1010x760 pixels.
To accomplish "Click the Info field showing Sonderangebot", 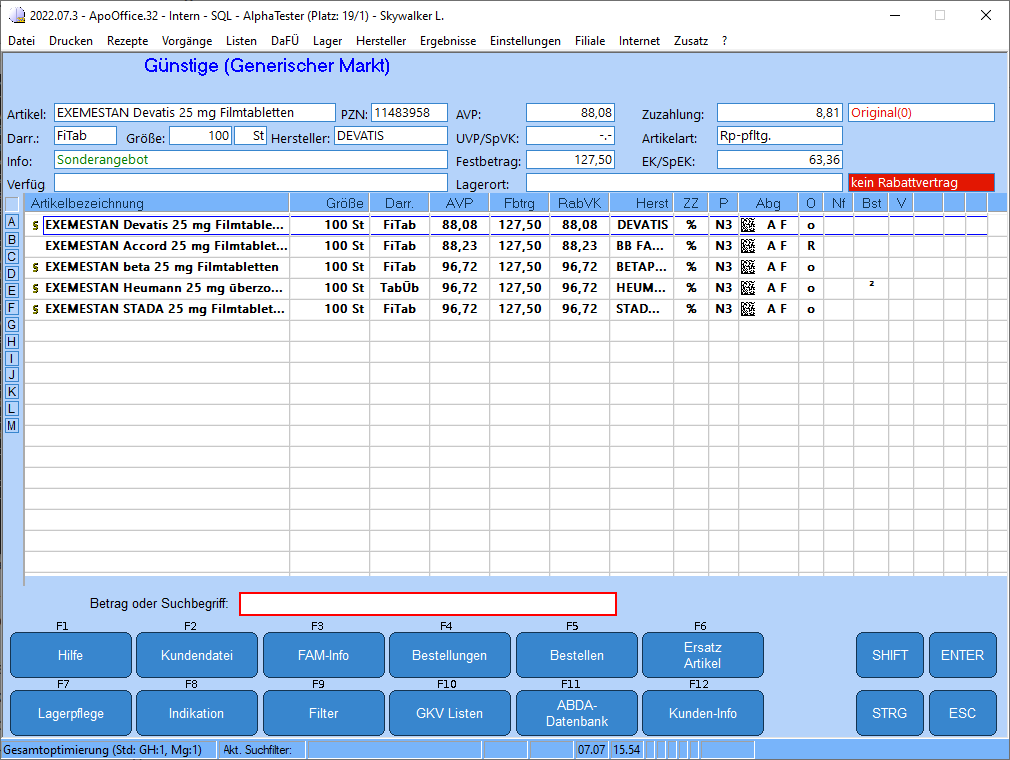I will tap(251, 160).
